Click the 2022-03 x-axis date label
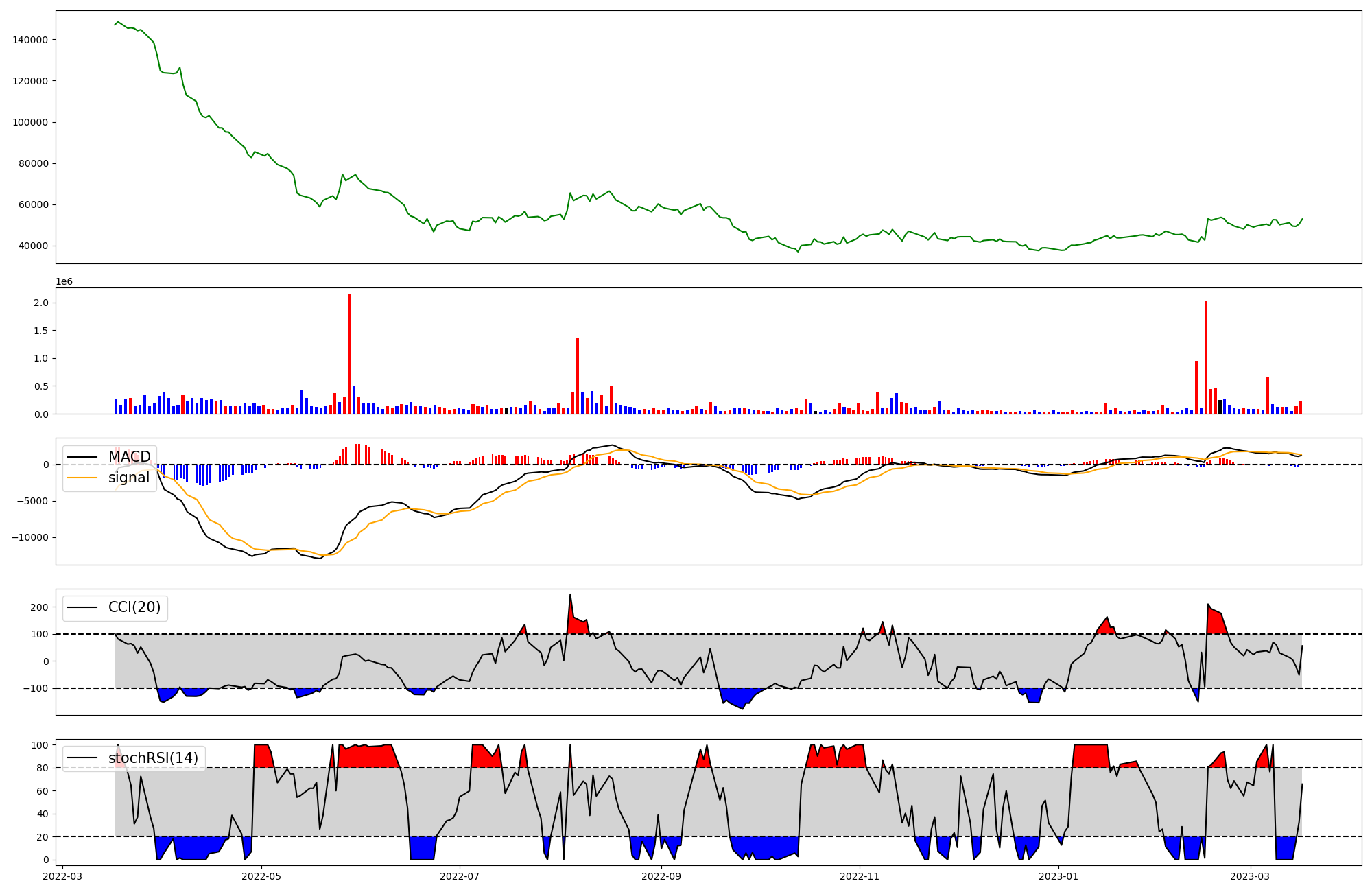The height and width of the screenshot is (892, 1372). [x=62, y=876]
